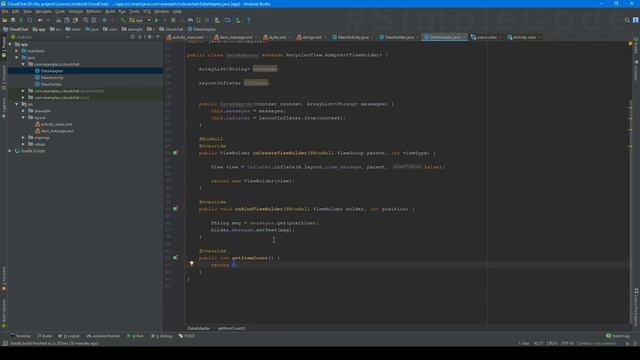
Task: Open Search Everywhere magnifier icon
Action: pyautogui.click(x=627, y=20)
